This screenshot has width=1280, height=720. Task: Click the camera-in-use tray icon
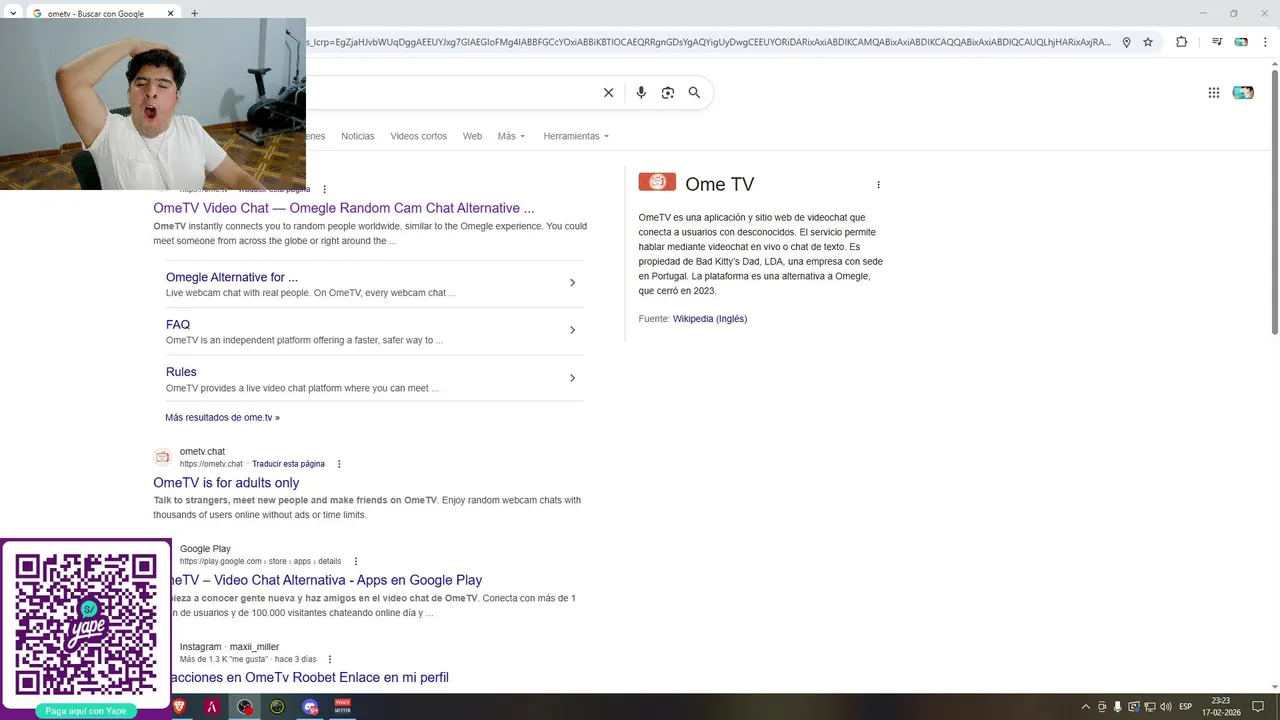pos(1102,707)
